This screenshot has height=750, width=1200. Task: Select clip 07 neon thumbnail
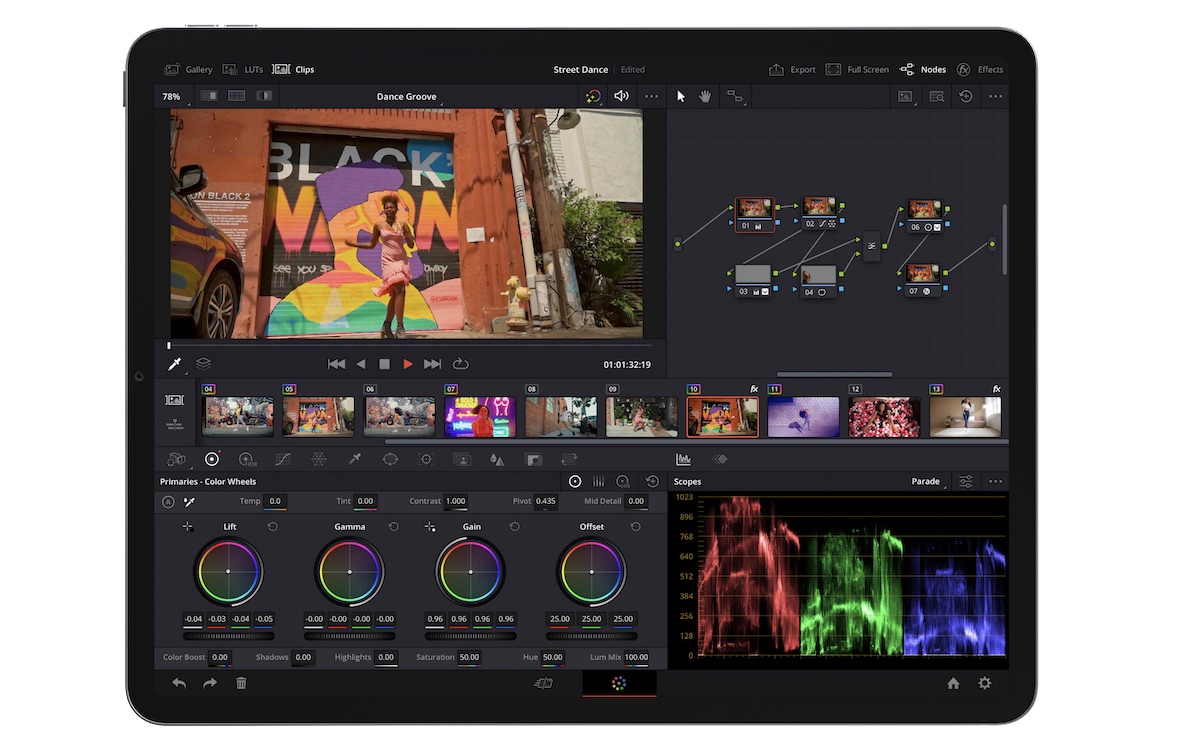tap(480, 417)
